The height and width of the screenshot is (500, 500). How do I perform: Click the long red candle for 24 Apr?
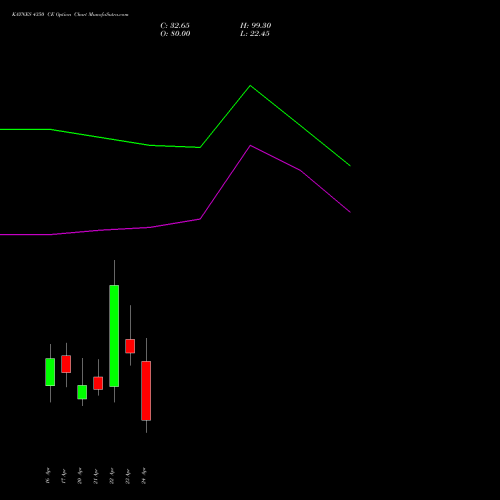coord(146,391)
